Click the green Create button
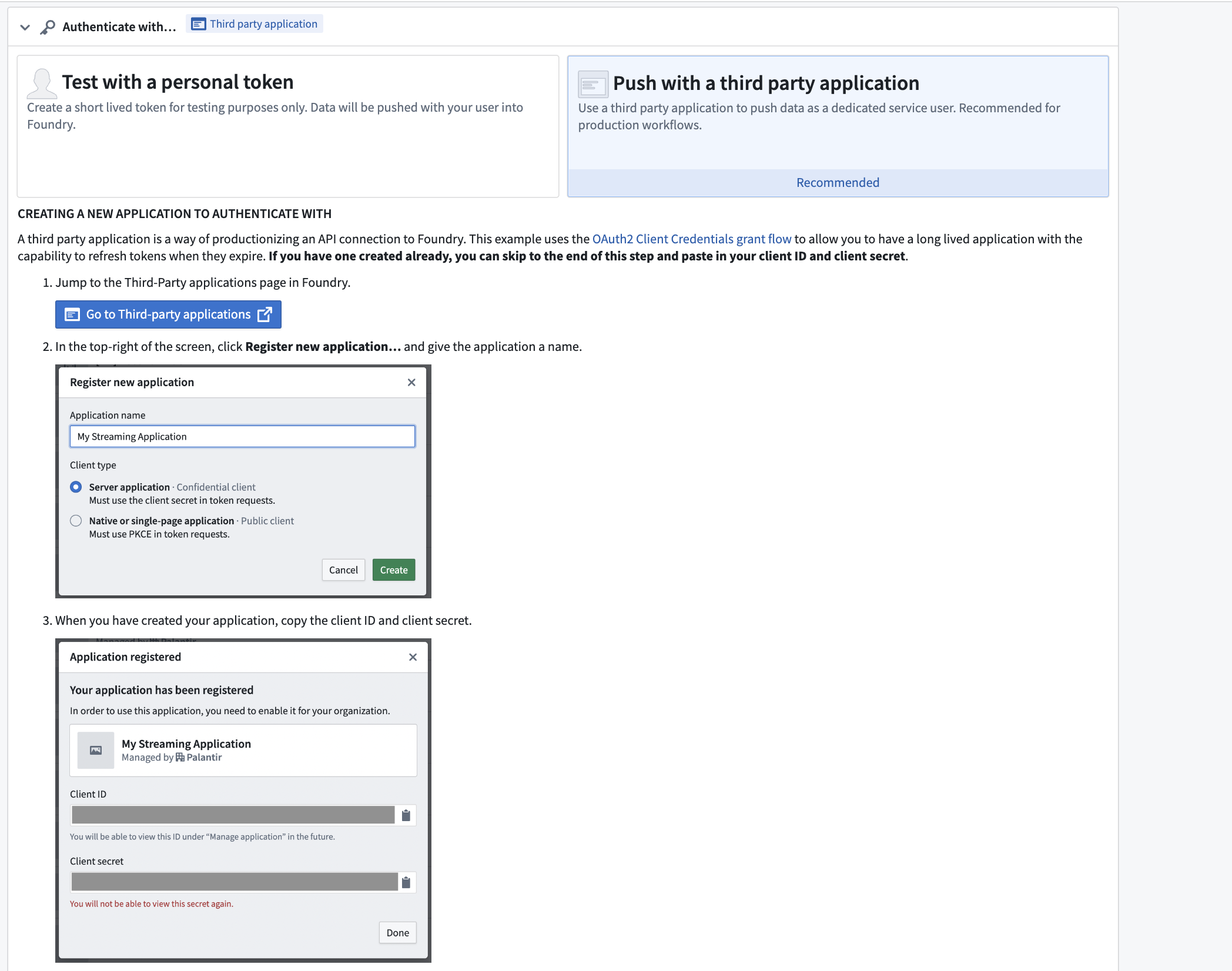The image size is (1232, 971). click(x=393, y=570)
